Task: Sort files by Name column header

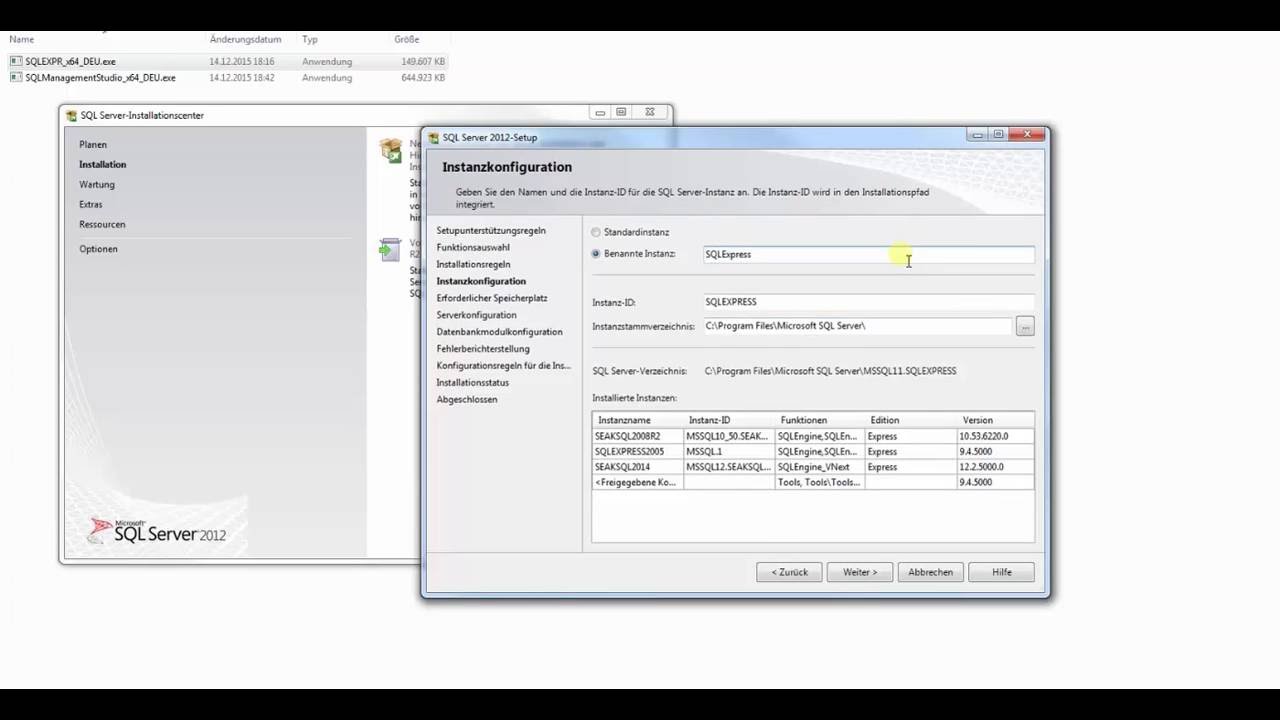Action: point(21,40)
